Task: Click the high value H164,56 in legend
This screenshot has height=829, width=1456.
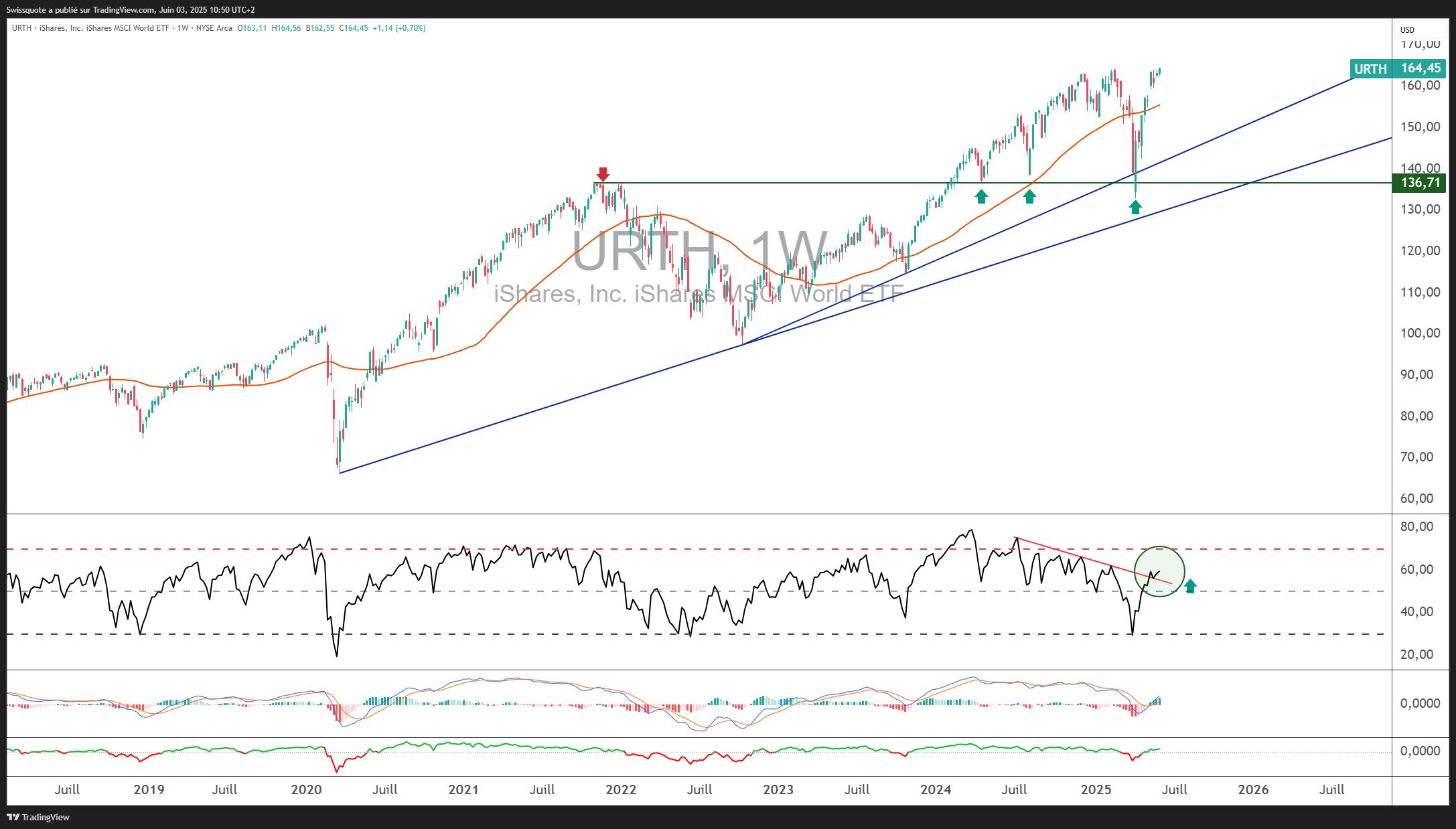Action: click(287, 28)
